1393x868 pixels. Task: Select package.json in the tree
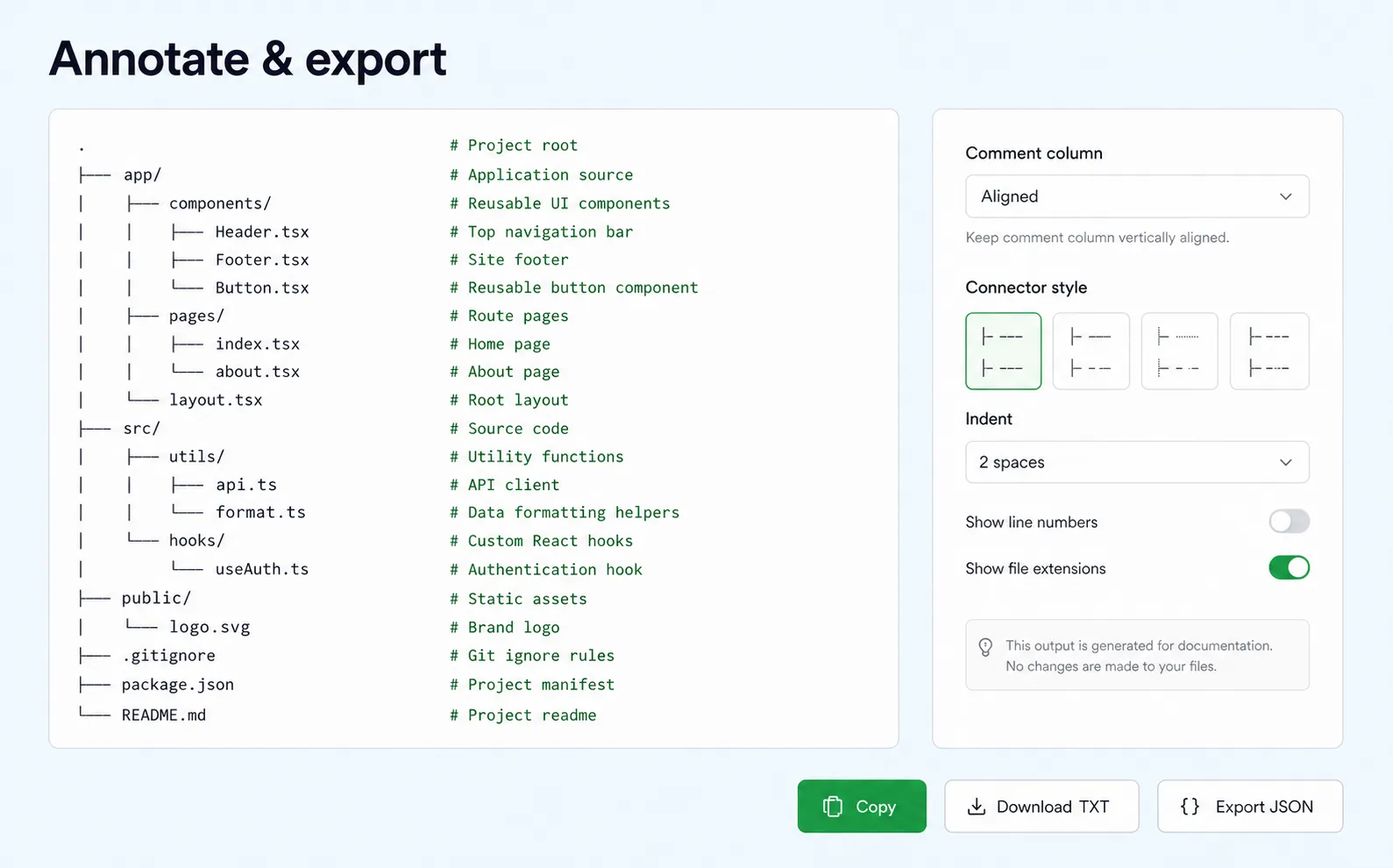coord(178,684)
